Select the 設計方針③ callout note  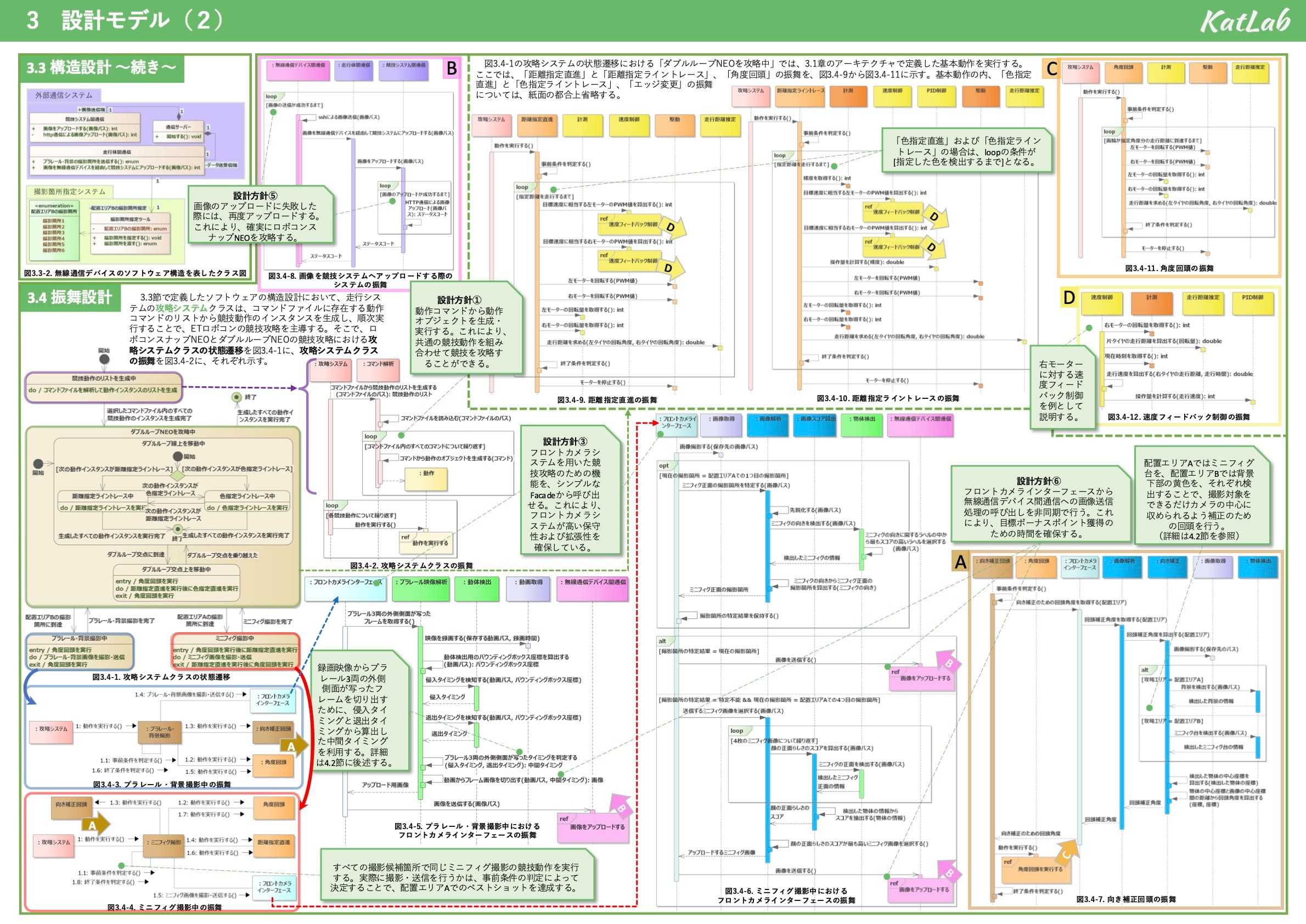[571, 491]
